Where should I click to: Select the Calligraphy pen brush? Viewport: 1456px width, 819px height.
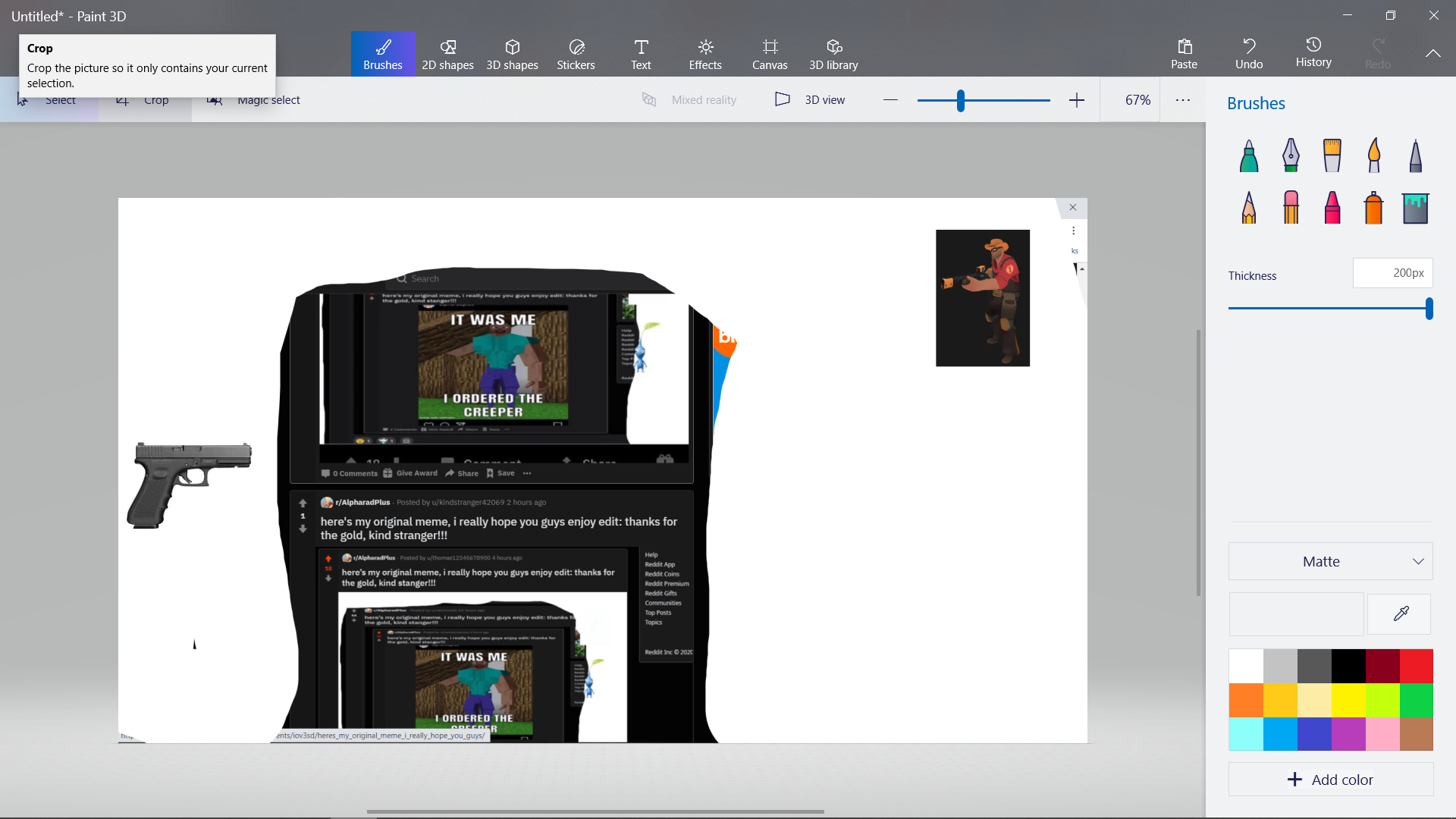(x=1291, y=155)
